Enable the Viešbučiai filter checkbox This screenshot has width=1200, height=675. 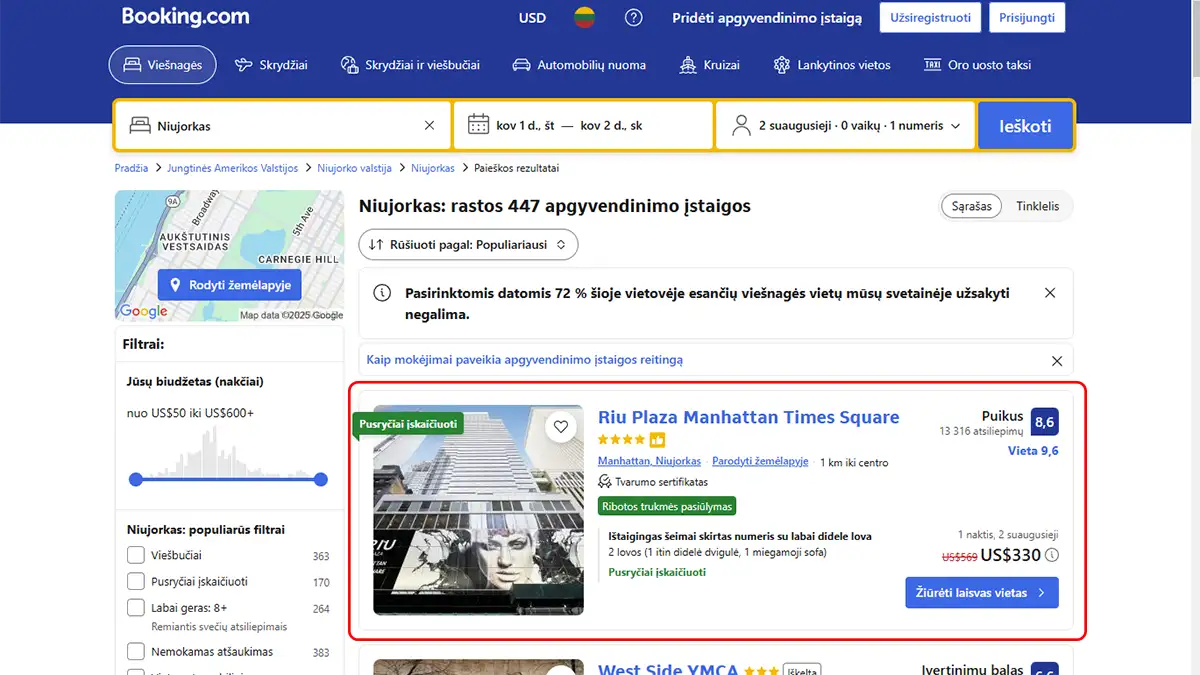(136, 554)
